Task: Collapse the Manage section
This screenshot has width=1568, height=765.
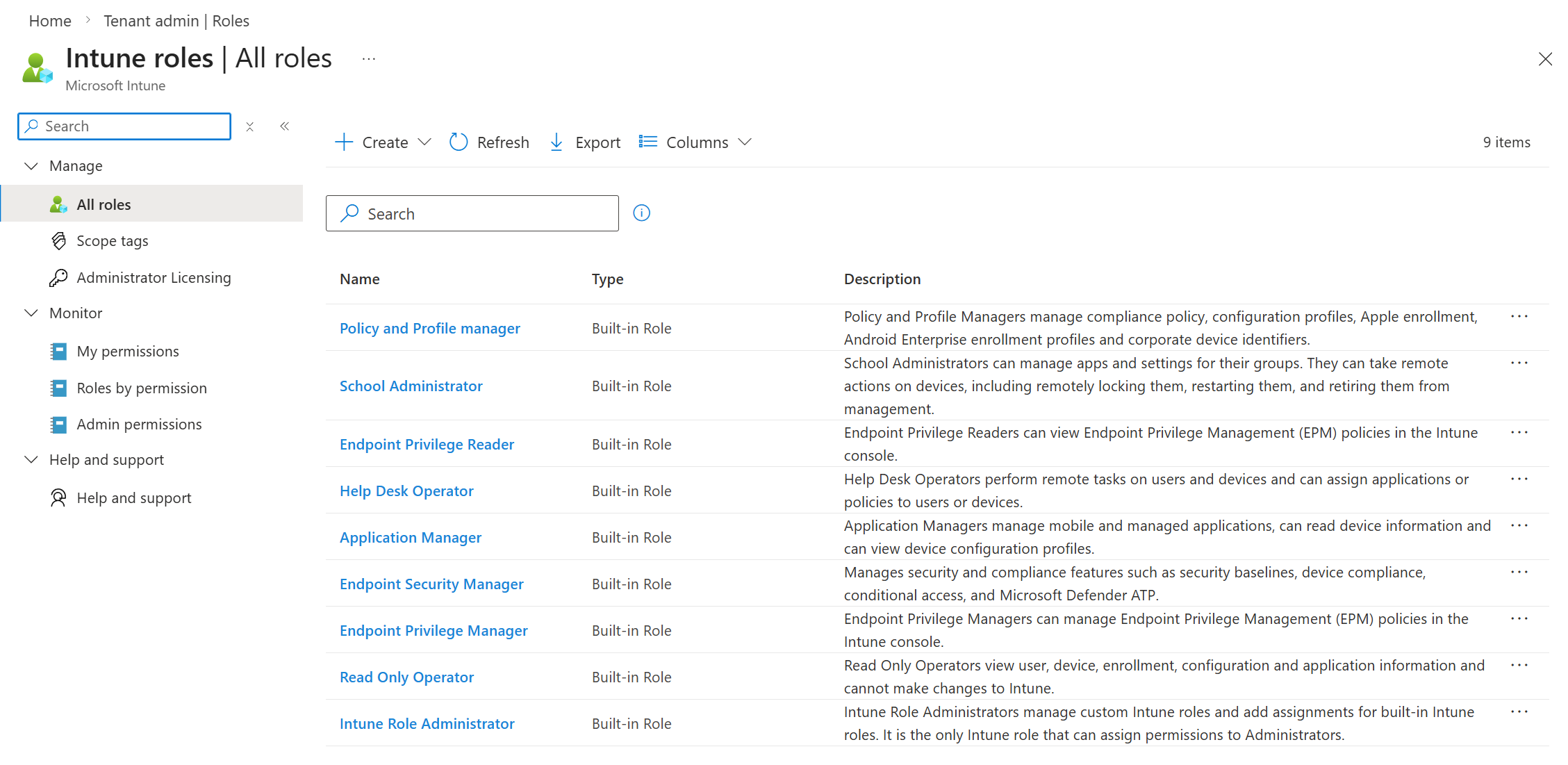Action: 31,165
